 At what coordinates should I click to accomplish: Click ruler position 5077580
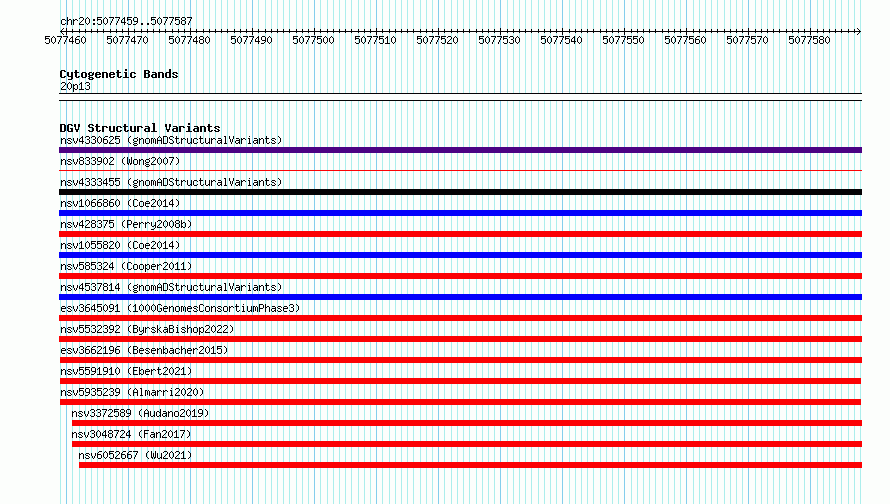[809, 40]
